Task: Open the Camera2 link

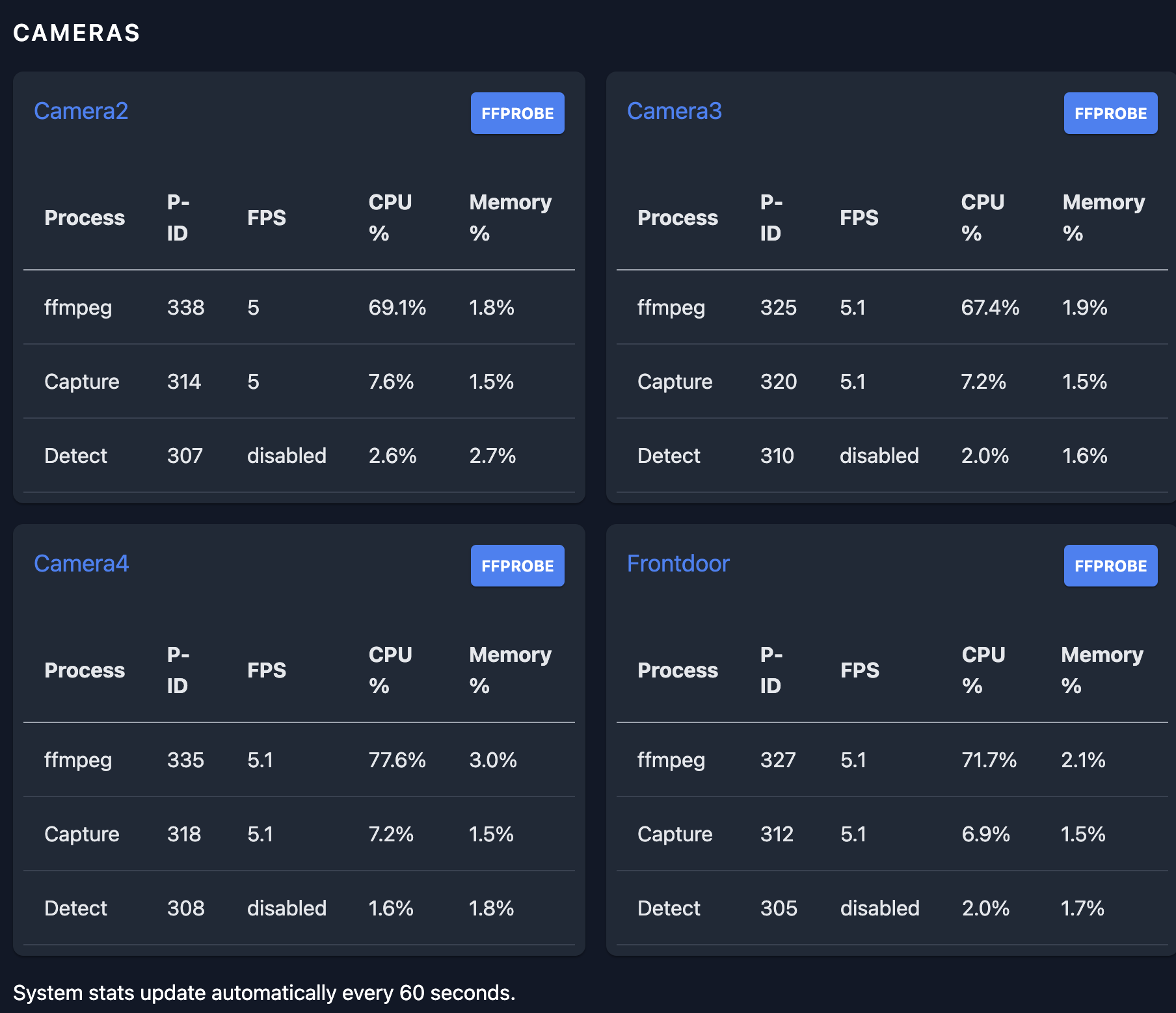Action: pyautogui.click(x=81, y=111)
